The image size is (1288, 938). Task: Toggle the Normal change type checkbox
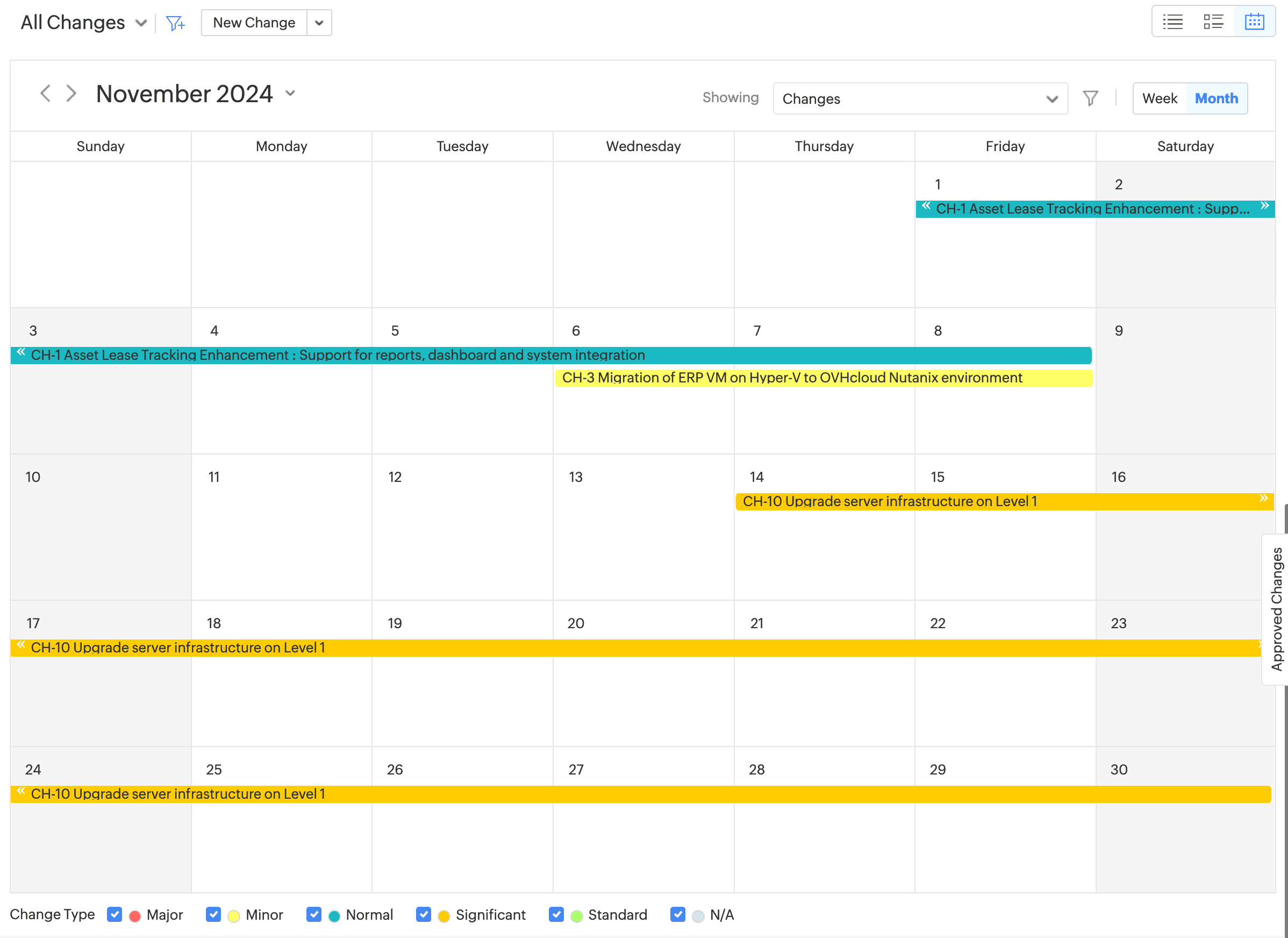coord(313,914)
